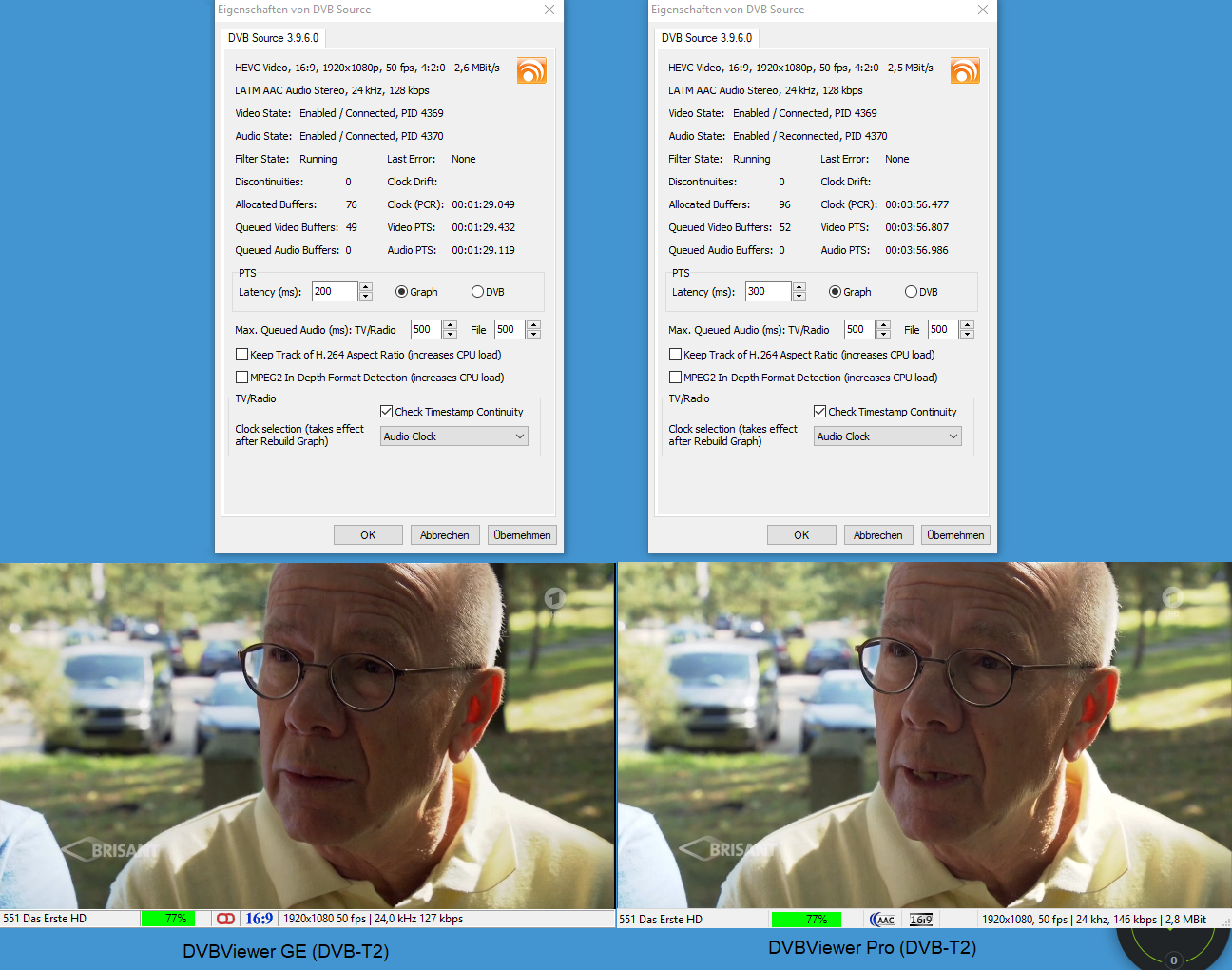Viewport: 1232px width, 970px height.
Task: Click "551 Das Erste HD" in DVBViewer Pro status bar
Action: (x=661, y=920)
